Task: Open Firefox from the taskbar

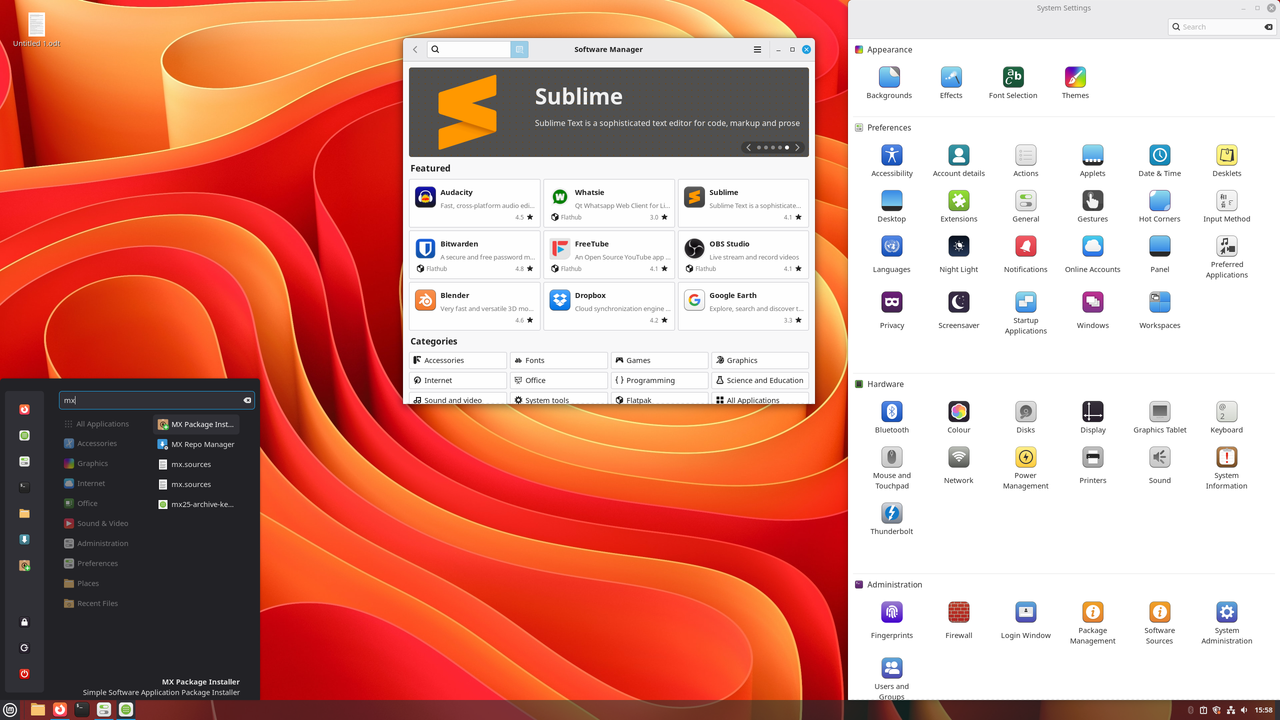Action: click(x=60, y=710)
